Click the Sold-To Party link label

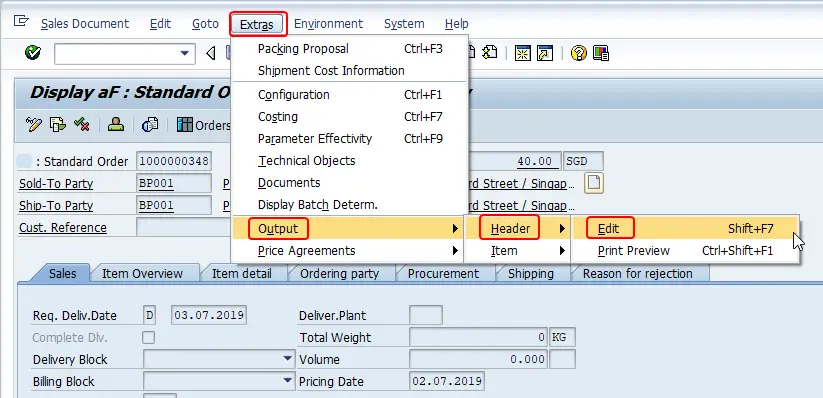[56, 184]
